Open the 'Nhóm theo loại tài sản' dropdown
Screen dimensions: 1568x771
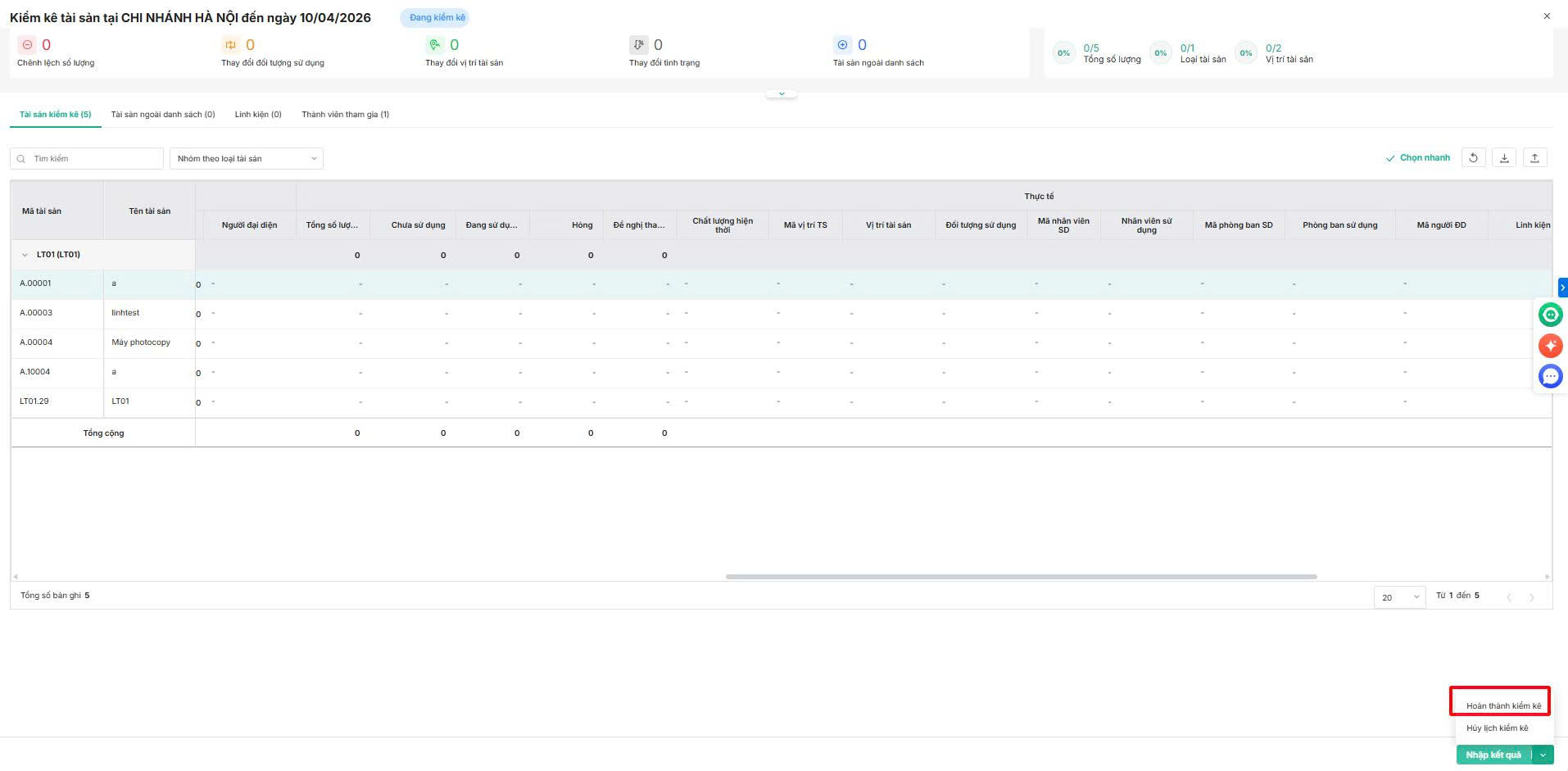tap(246, 159)
